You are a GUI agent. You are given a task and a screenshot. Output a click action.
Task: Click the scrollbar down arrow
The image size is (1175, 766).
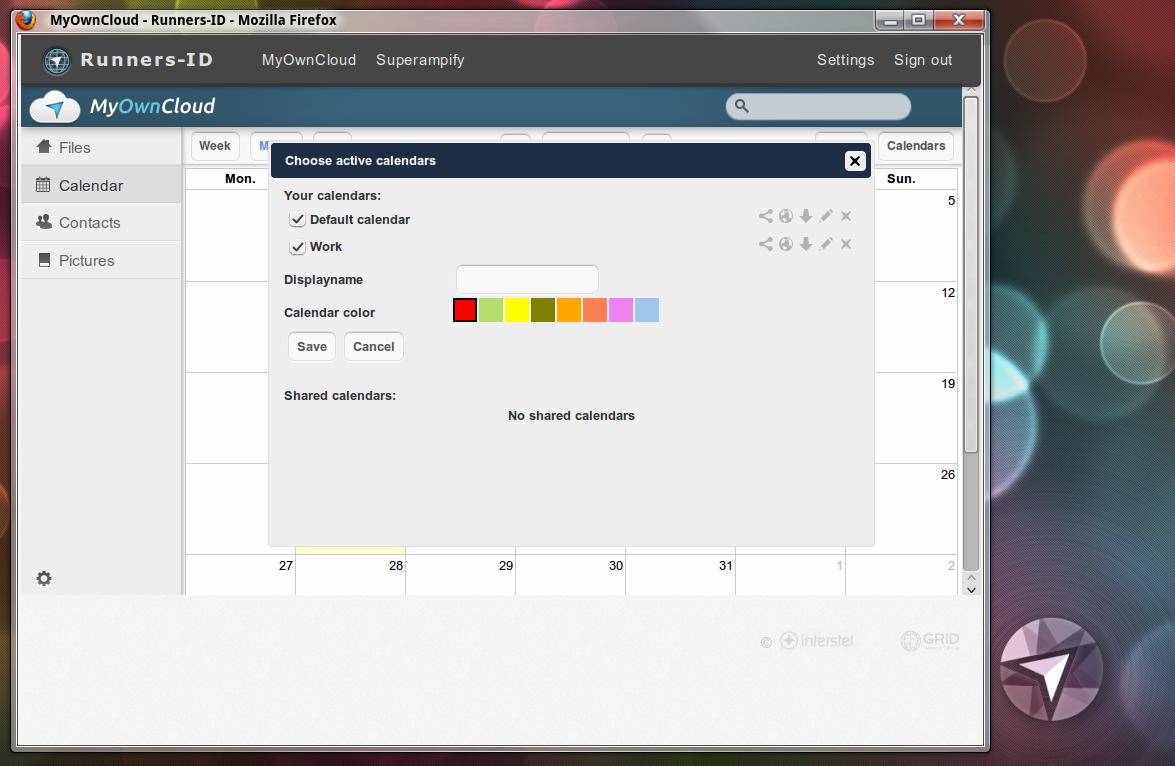pyautogui.click(x=971, y=589)
